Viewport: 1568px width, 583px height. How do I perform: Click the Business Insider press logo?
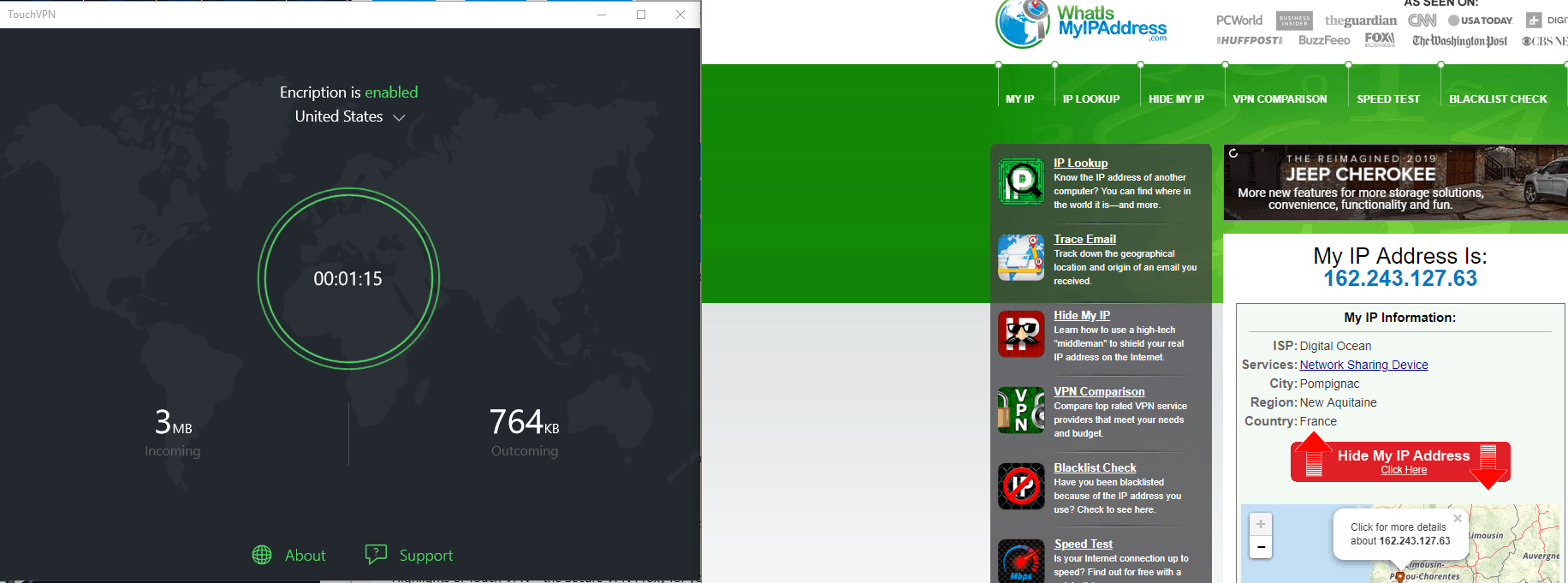[1294, 21]
